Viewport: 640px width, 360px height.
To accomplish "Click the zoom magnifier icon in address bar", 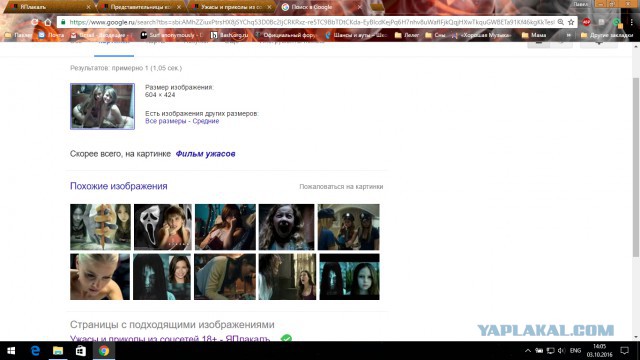I will tap(561, 22).
